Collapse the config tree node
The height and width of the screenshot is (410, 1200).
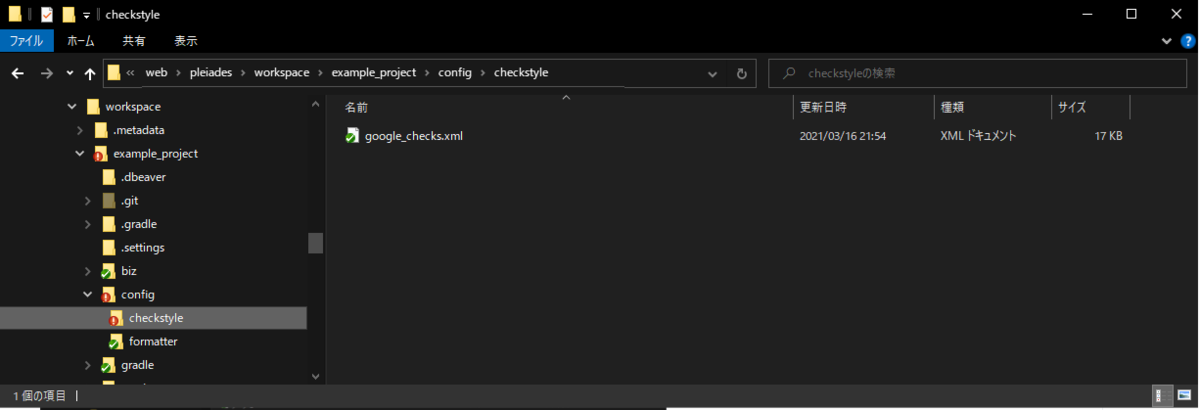click(x=88, y=294)
